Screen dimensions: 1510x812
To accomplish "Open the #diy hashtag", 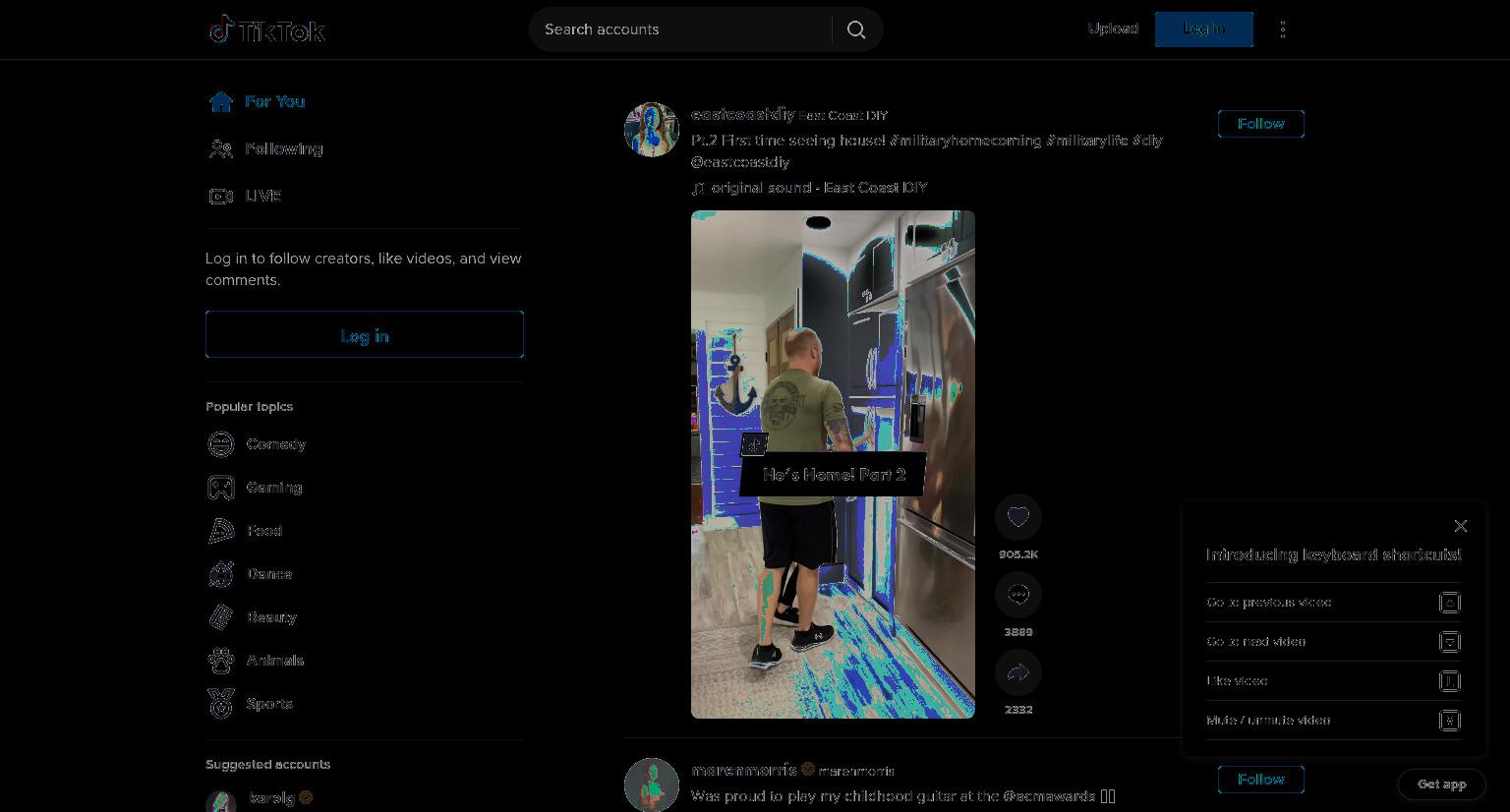I will pos(1147,141).
